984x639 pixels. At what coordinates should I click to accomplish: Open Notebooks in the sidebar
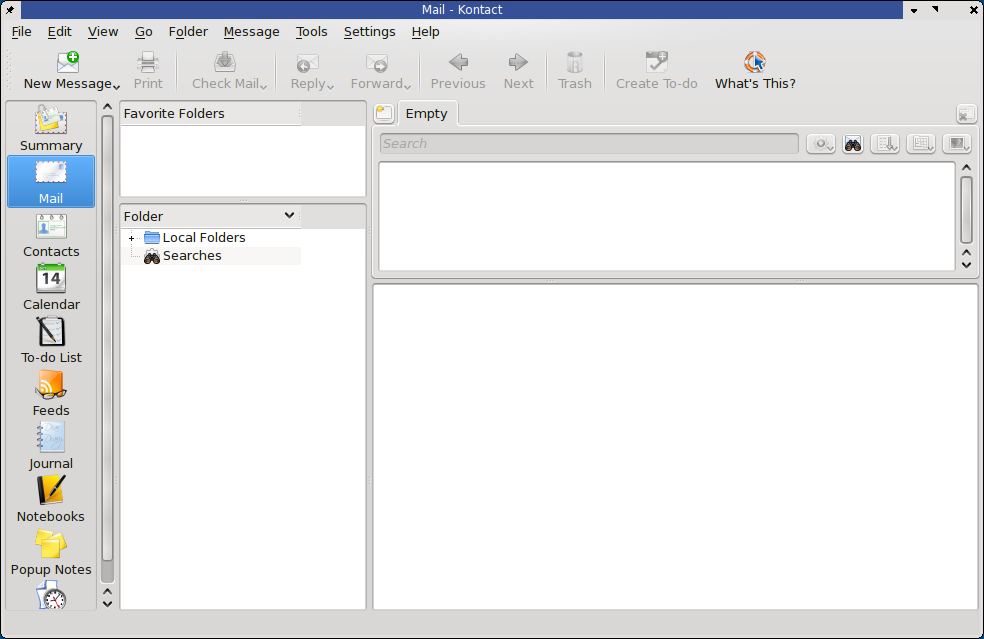[51, 500]
